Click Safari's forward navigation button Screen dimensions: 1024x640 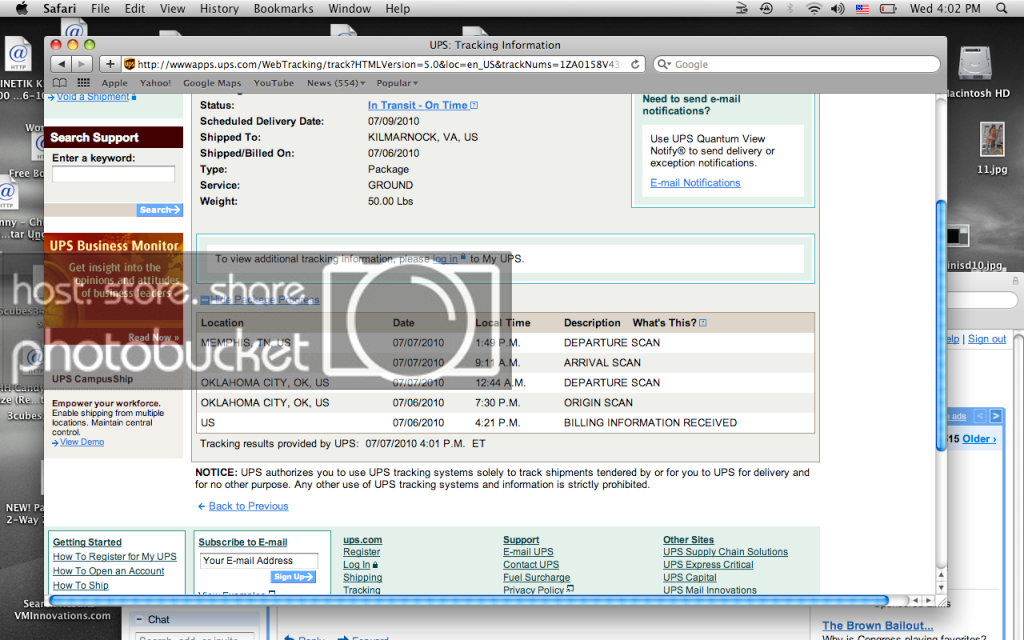click(81, 64)
